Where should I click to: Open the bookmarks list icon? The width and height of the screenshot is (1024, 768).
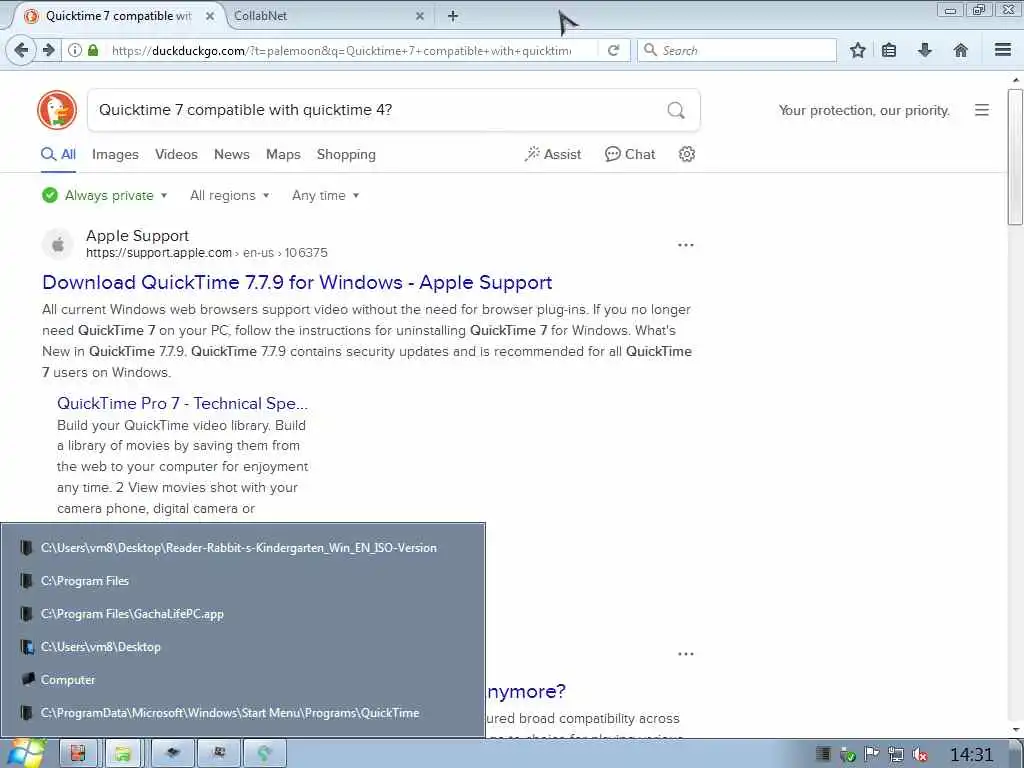click(x=889, y=50)
